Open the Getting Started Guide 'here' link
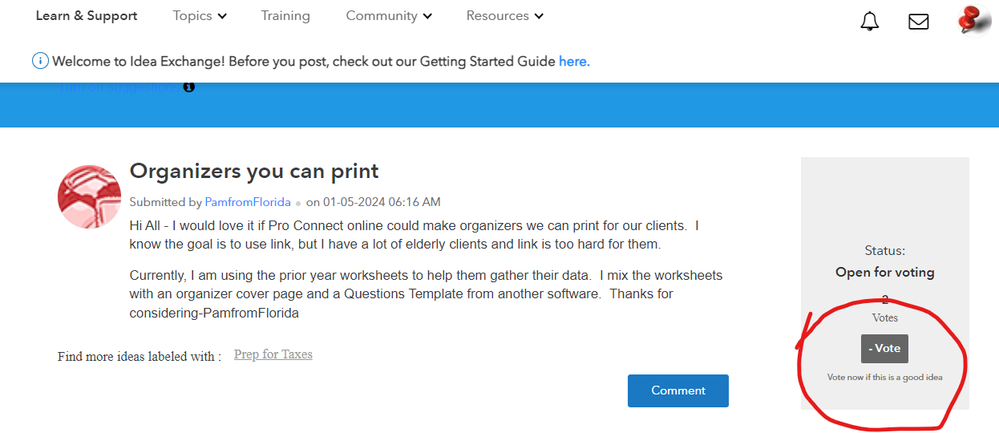Image resolution: width=999 pixels, height=433 pixels. click(574, 61)
